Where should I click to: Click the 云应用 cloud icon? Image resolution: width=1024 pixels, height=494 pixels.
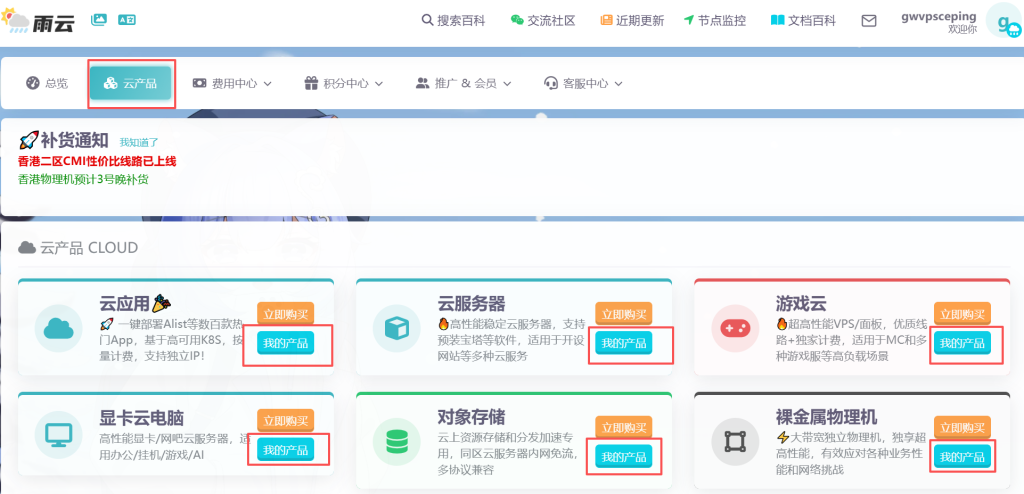point(58,329)
